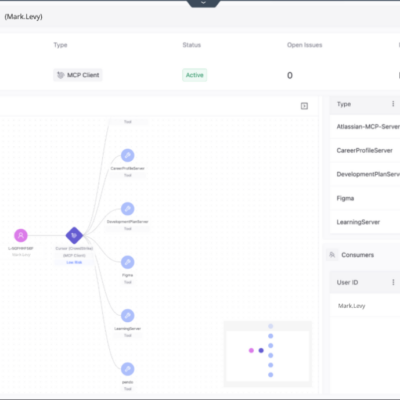Select the CareerProfileServer list row

point(365,150)
